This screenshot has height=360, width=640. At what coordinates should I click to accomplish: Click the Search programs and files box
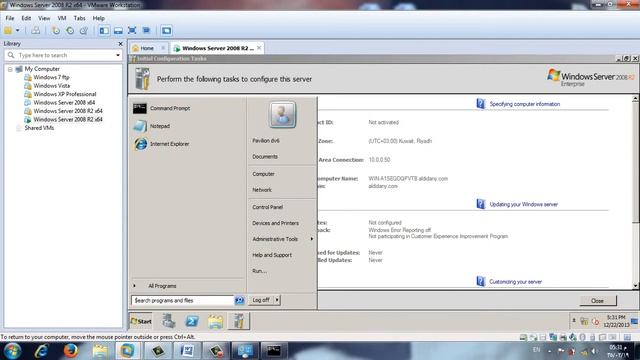[x=183, y=300]
